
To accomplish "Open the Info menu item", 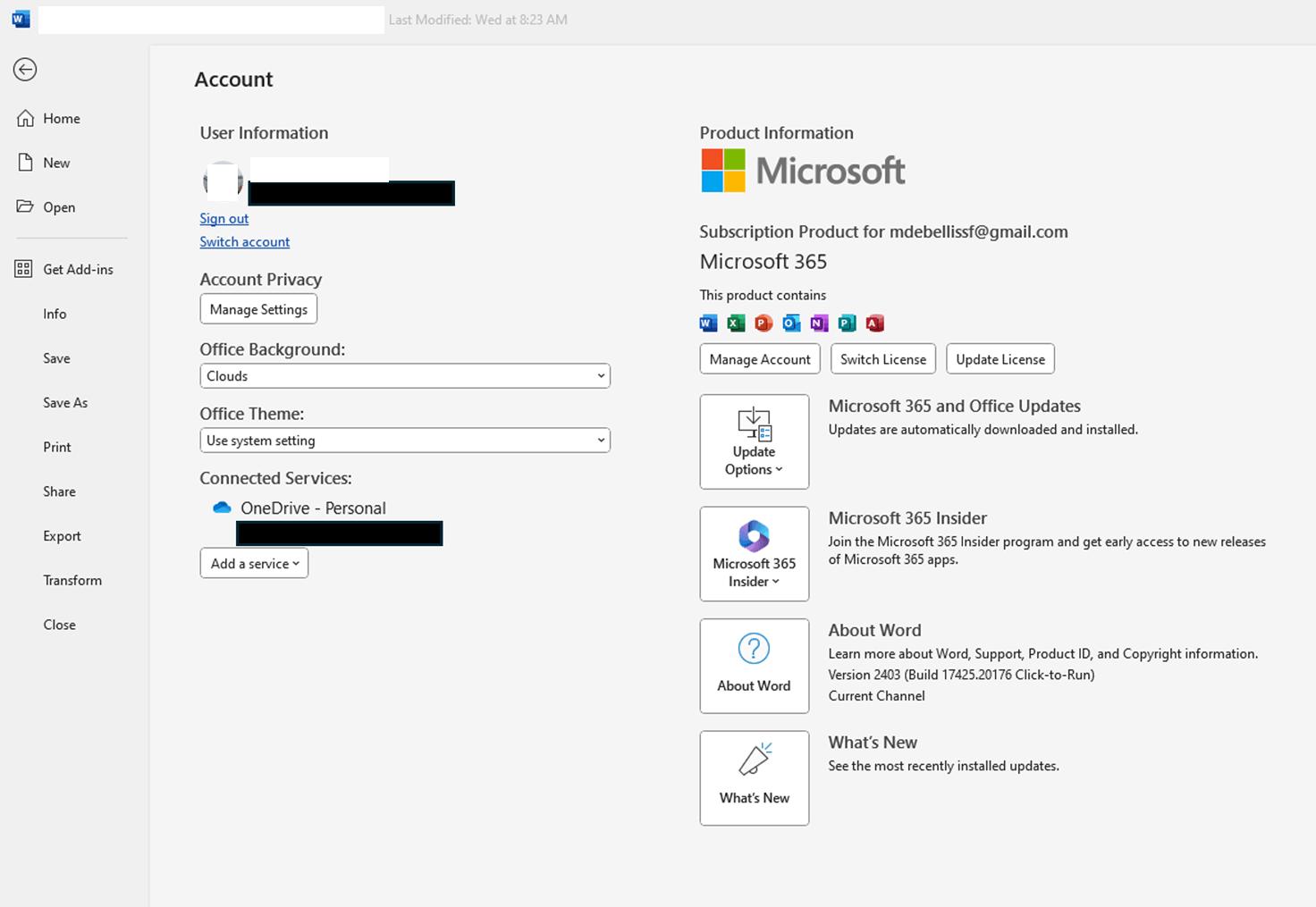I will pos(55,314).
